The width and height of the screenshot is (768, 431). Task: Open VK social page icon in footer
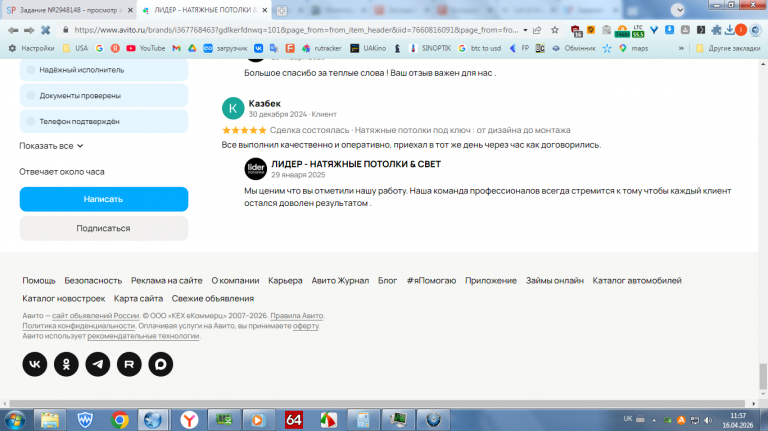tap(35, 364)
